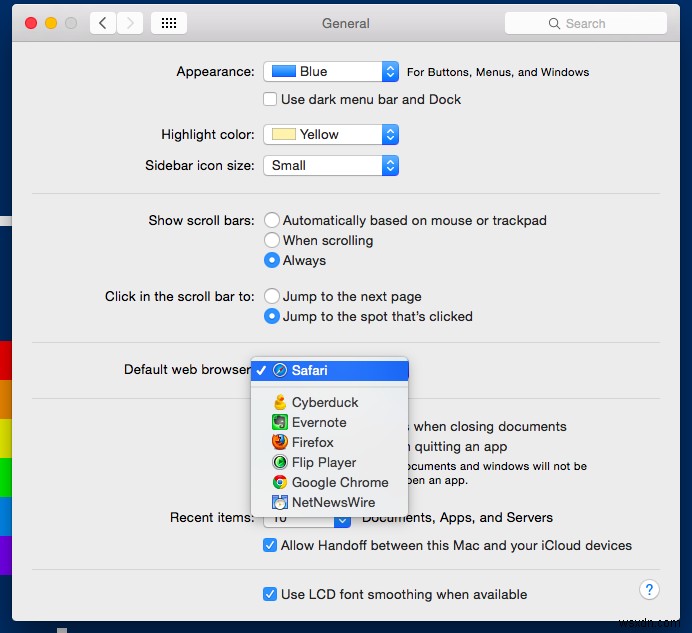Click the yellow minimize window button
Image resolution: width=692 pixels, height=633 pixels.
tap(51, 23)
